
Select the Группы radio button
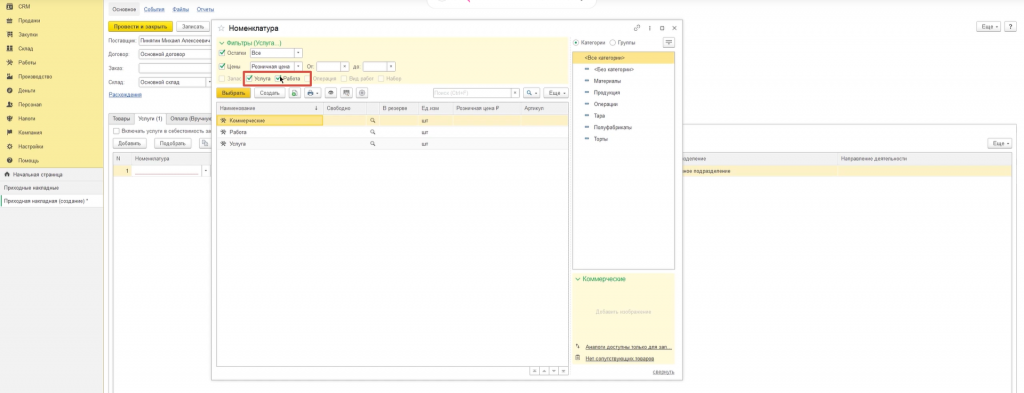[613, 42]
